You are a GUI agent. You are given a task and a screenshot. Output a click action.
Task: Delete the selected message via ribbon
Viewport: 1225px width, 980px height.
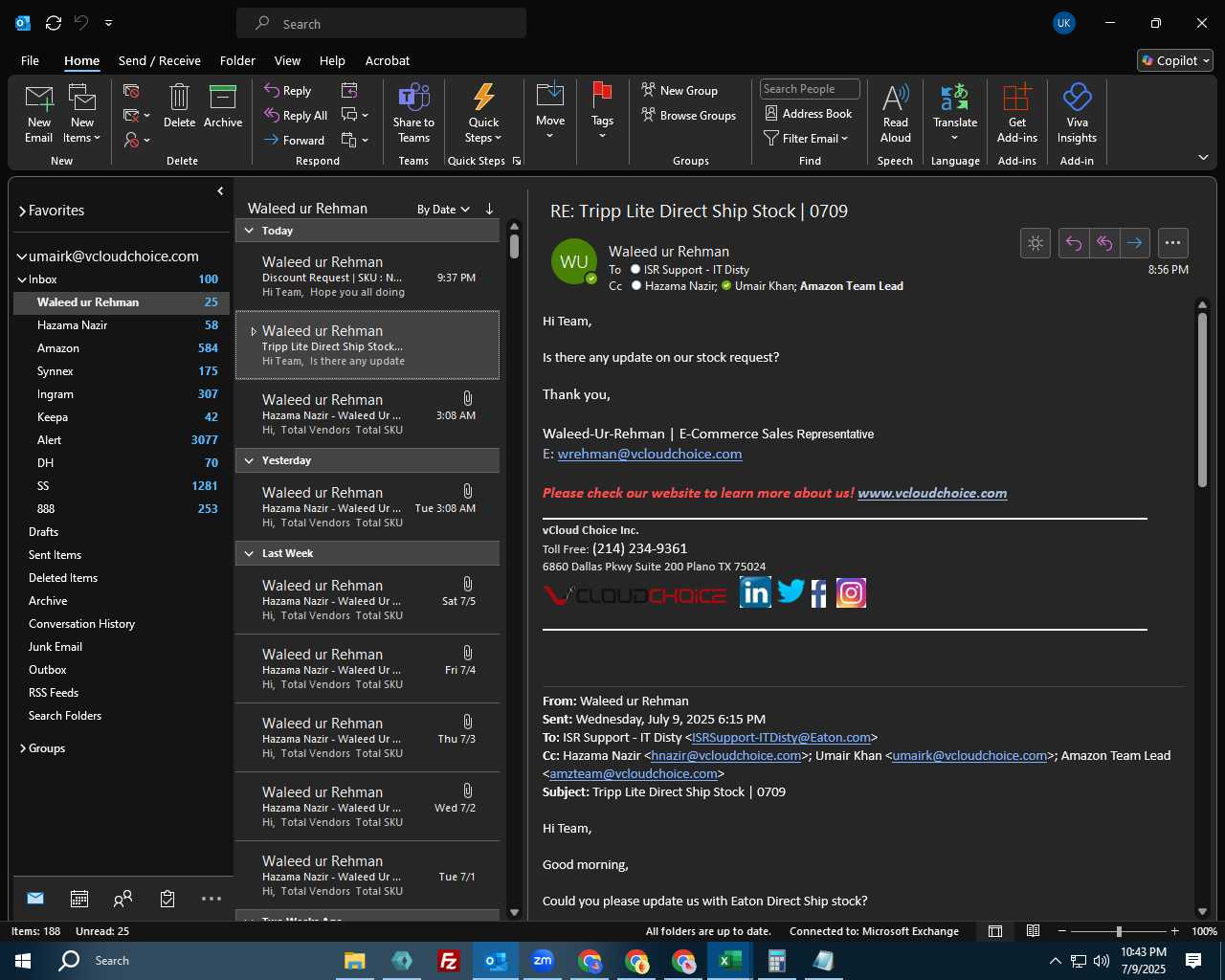[179, 105]
